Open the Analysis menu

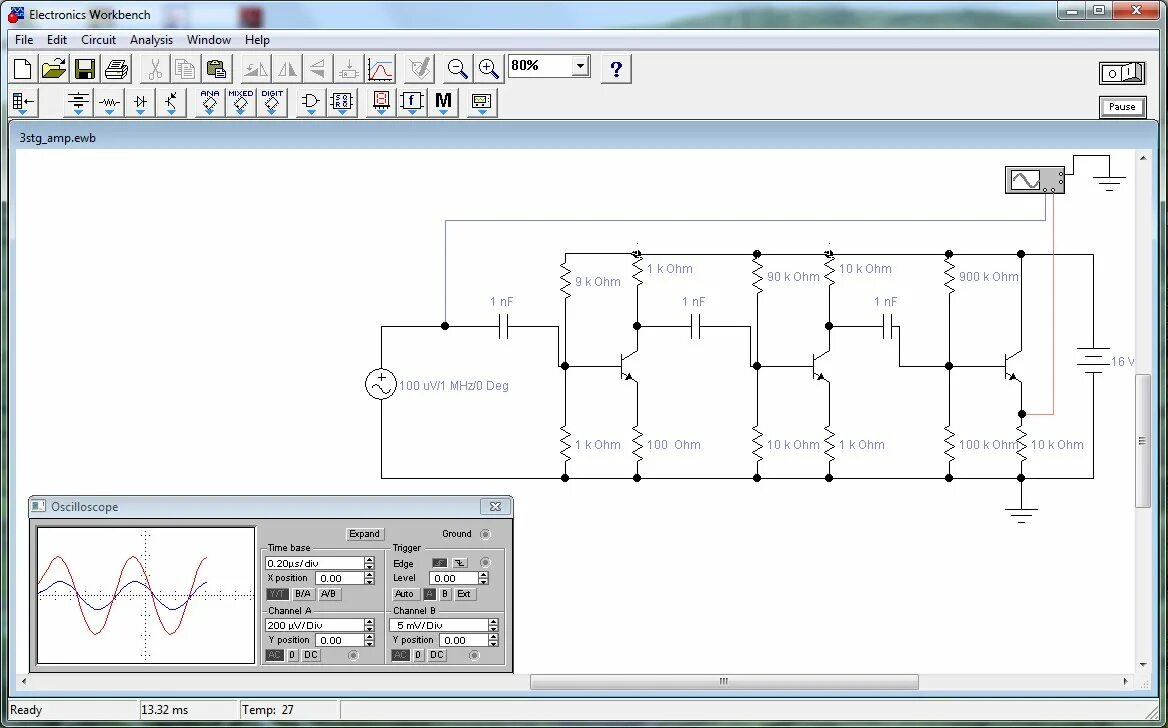point(151,40)
